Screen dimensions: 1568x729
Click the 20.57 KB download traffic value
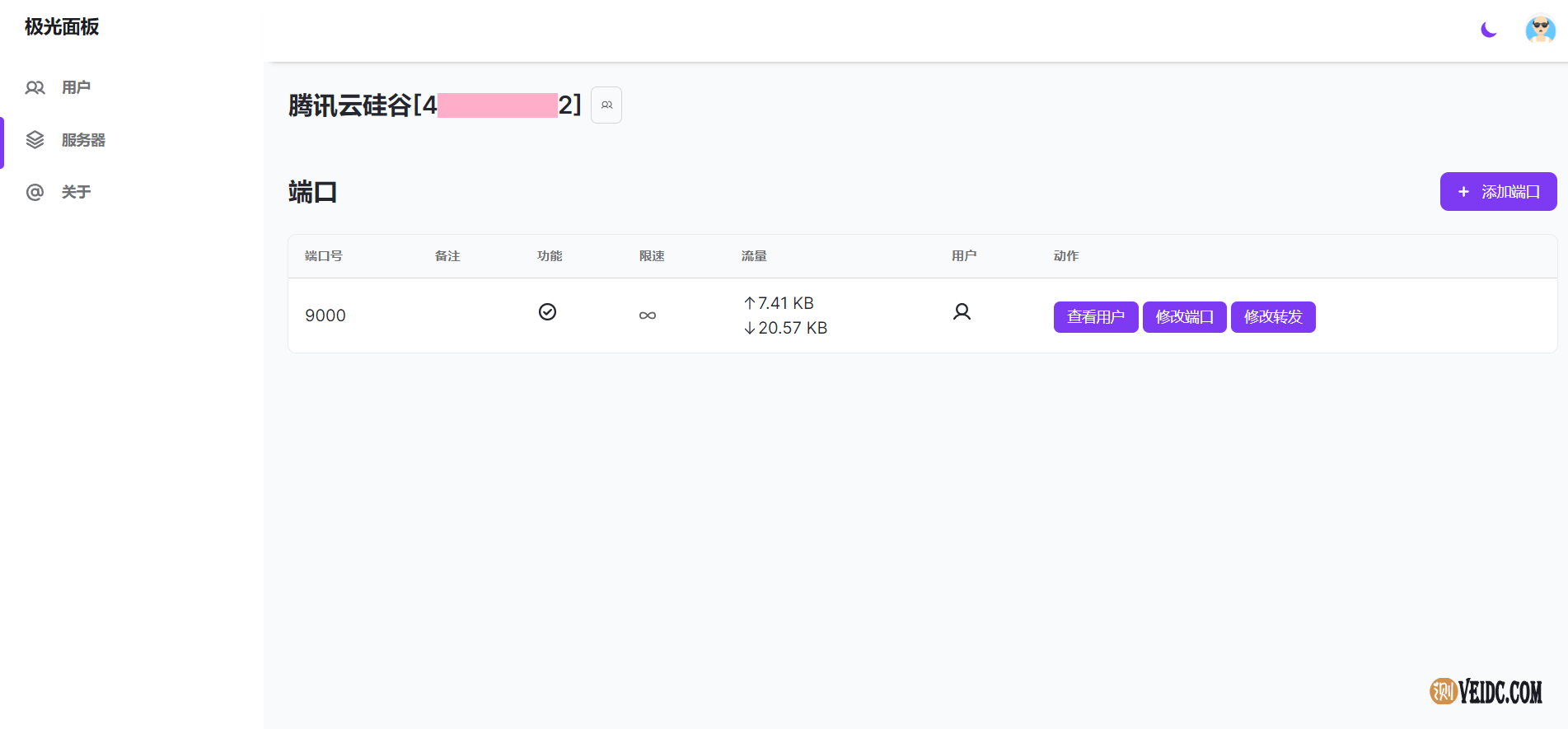792,328
